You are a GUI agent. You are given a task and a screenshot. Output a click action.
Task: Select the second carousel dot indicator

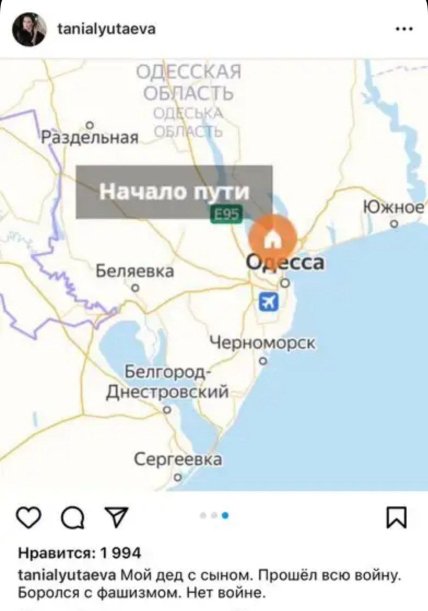click(214, 516)
